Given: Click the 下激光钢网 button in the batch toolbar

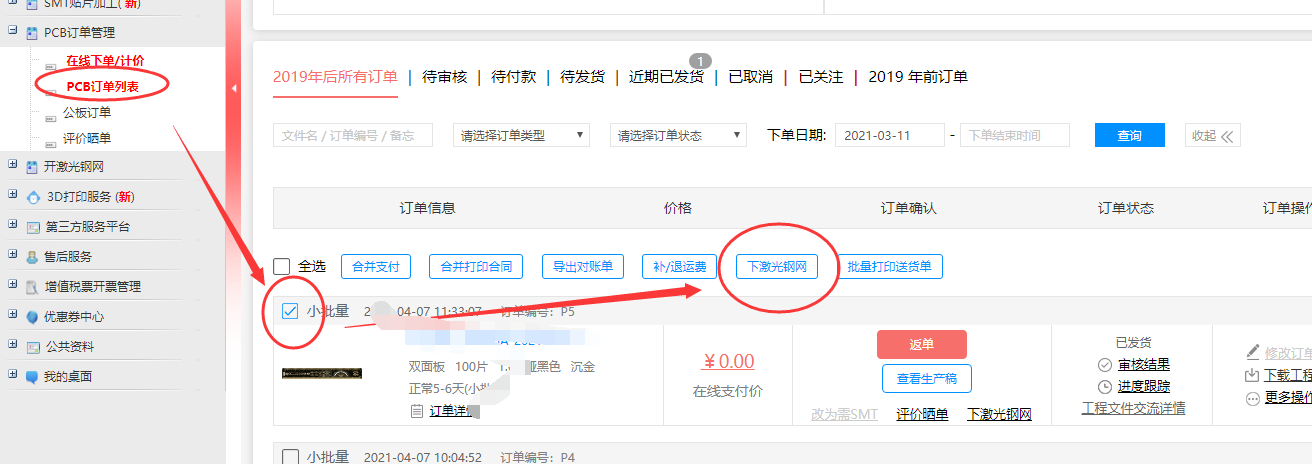Looking at the screenshot, I should [x=776, y=267].
